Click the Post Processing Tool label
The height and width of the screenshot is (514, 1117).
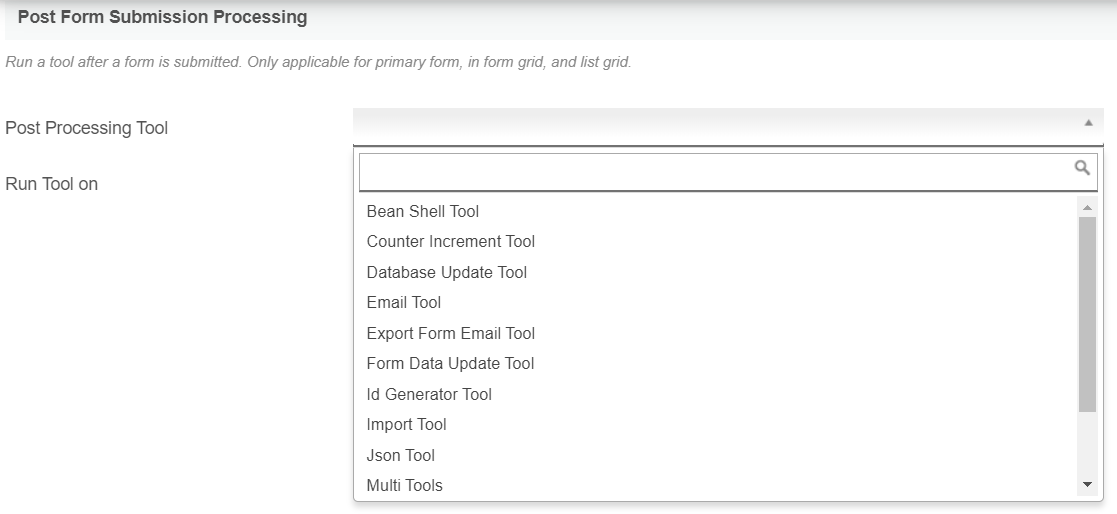(x=87, y=128)
